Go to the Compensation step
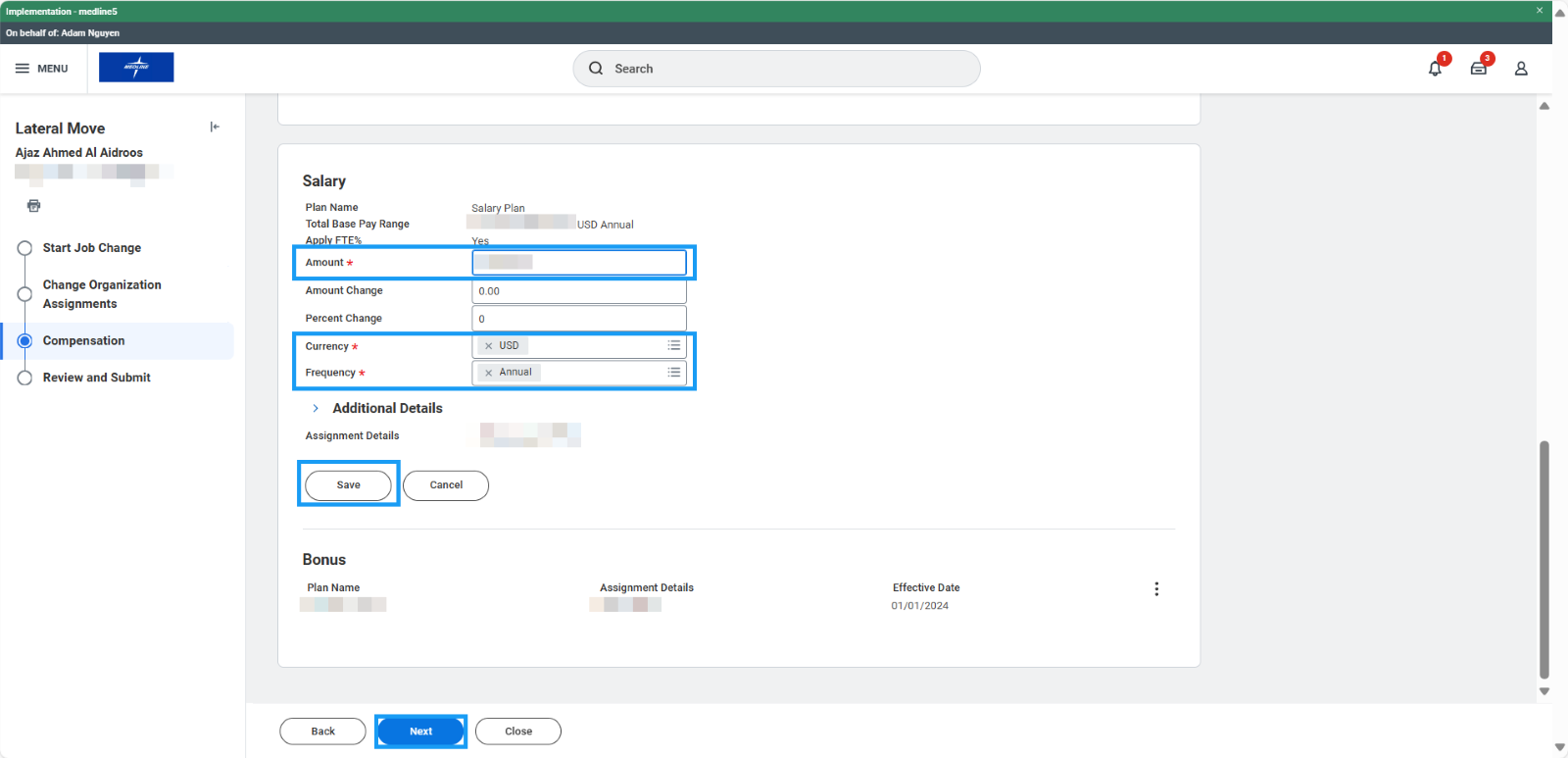Image resolution: width=1568 pixels, height=758 pixels. pyautogui.click(x=83, y=341)
